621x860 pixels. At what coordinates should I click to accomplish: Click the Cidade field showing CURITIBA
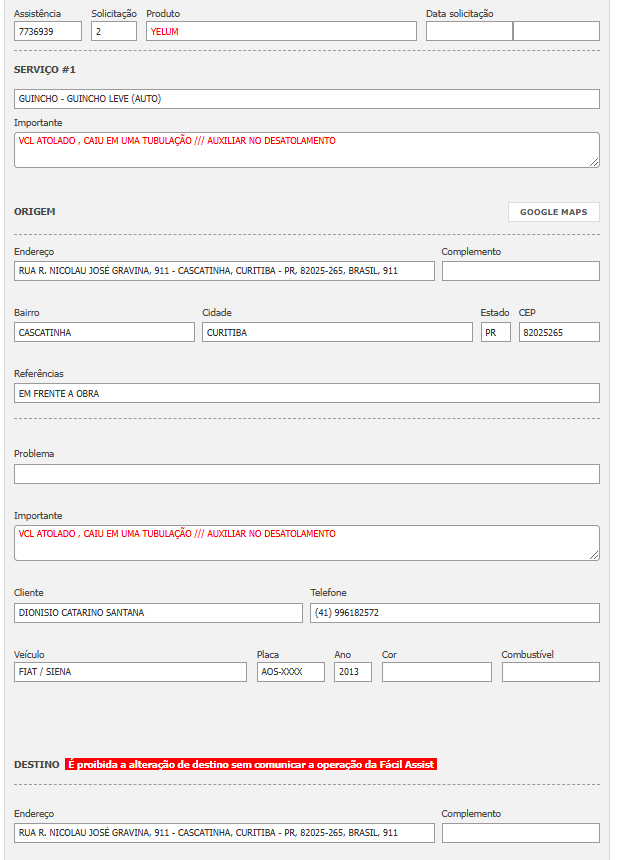337,332
